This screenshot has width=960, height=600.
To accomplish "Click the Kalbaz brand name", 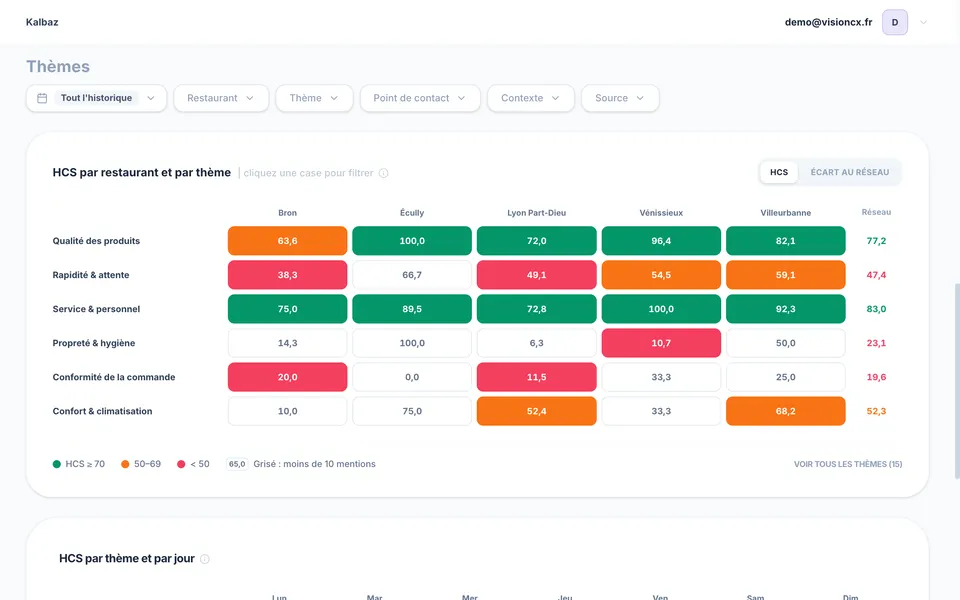I will (x=42, y=22).
